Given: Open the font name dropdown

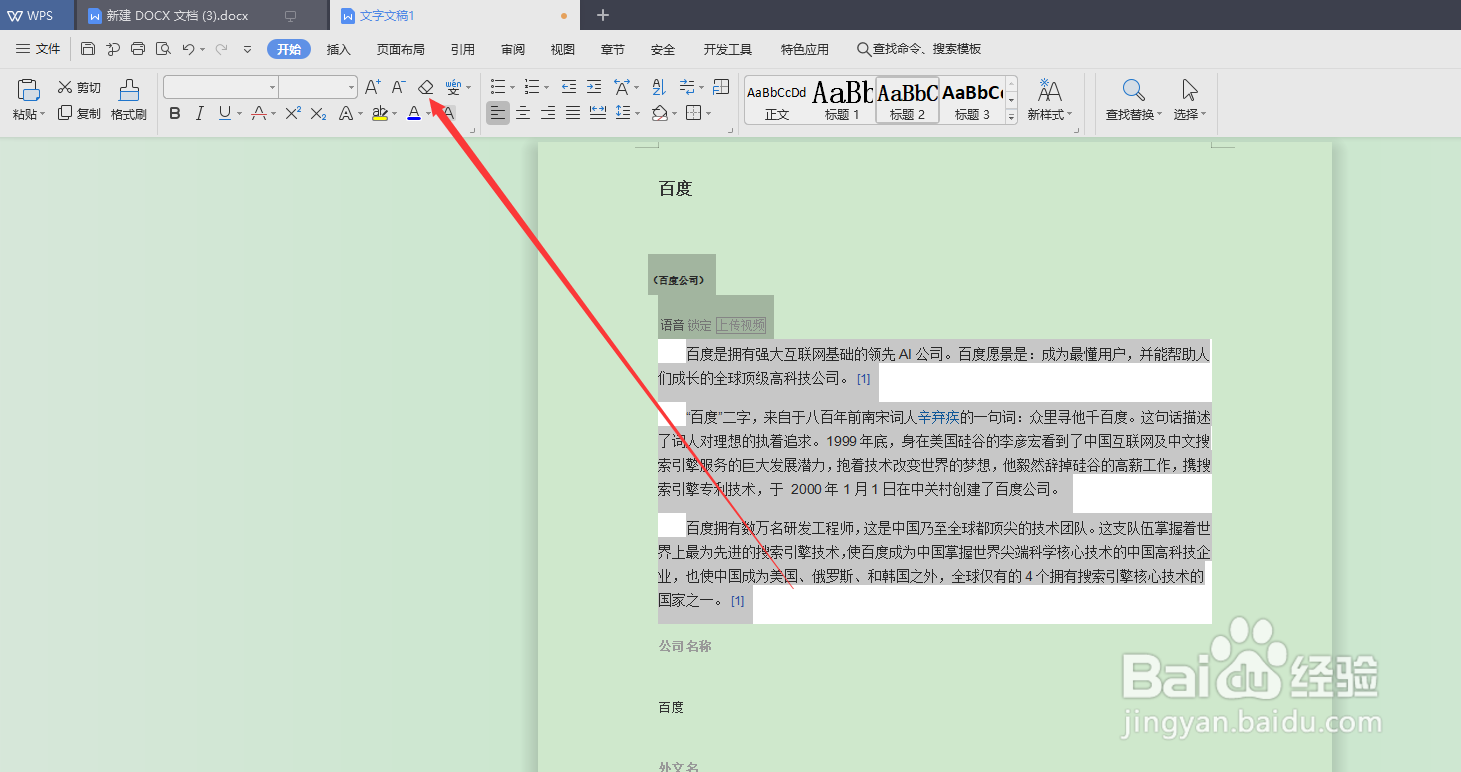Looking at the screenshot, I should pyautogui.click(x=272, y=88).
